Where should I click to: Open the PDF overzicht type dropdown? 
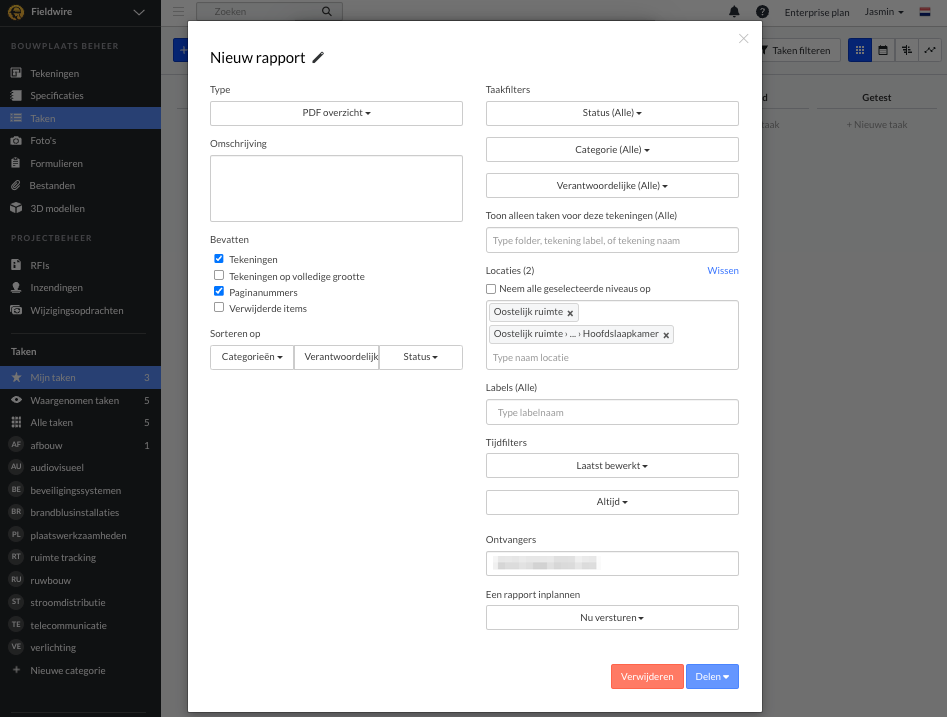point(336,114)
